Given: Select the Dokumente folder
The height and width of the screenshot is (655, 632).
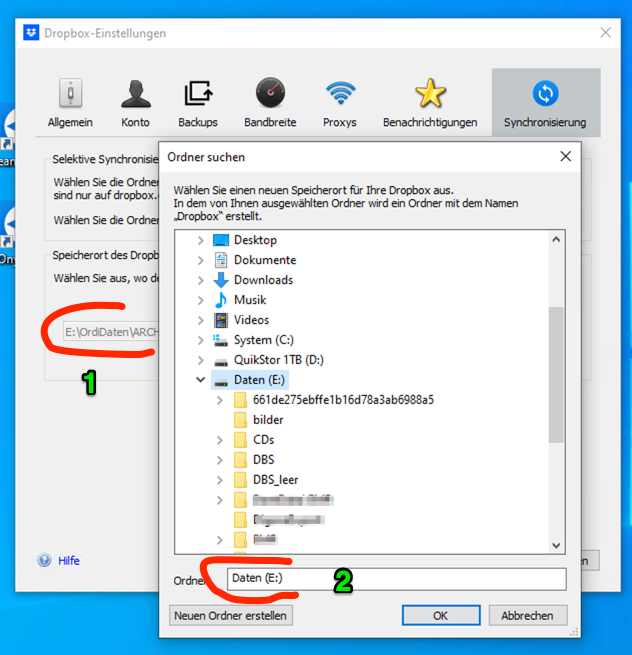Looking at the screenshot, I should click(x=255, y=260).
